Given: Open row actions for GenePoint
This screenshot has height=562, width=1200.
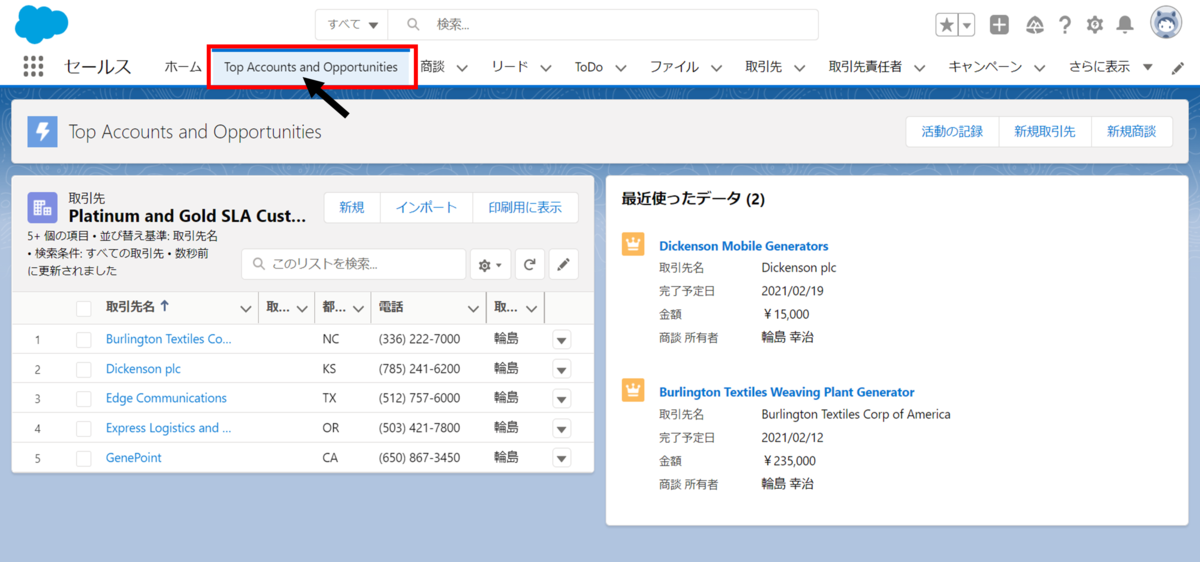Looking at the screenshot, I should 561,458.
